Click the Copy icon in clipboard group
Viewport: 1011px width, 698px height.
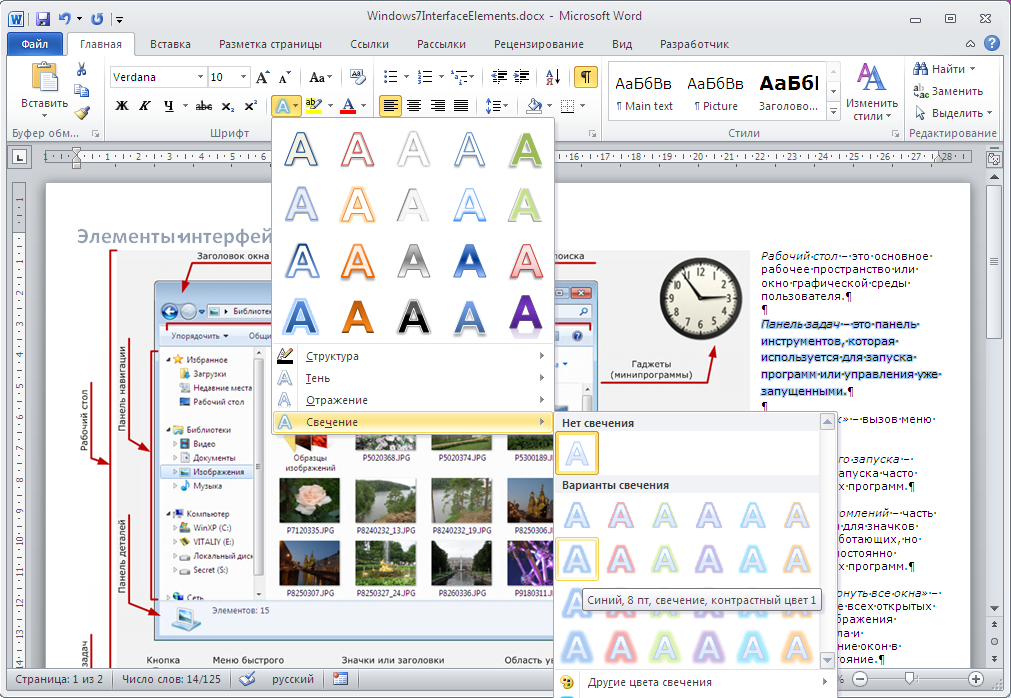pos(82,91)
